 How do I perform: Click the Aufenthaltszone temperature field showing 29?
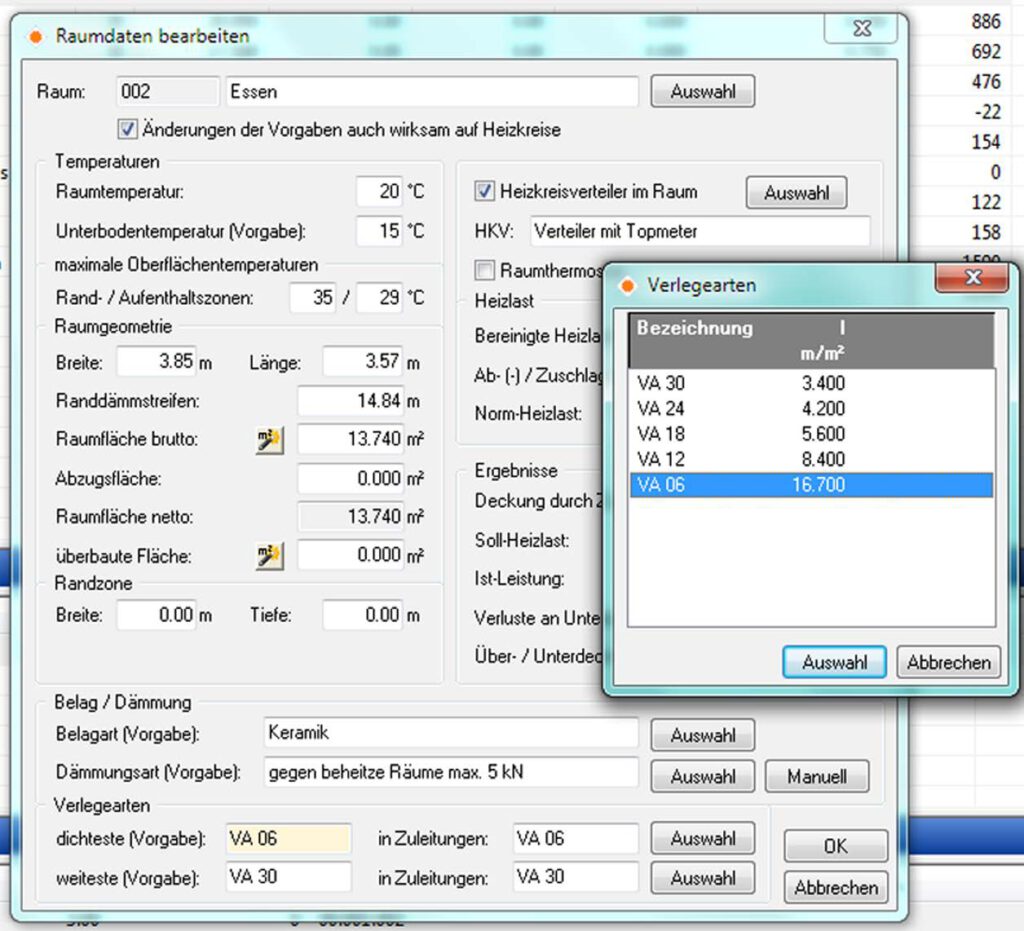(x=379, y=298)
